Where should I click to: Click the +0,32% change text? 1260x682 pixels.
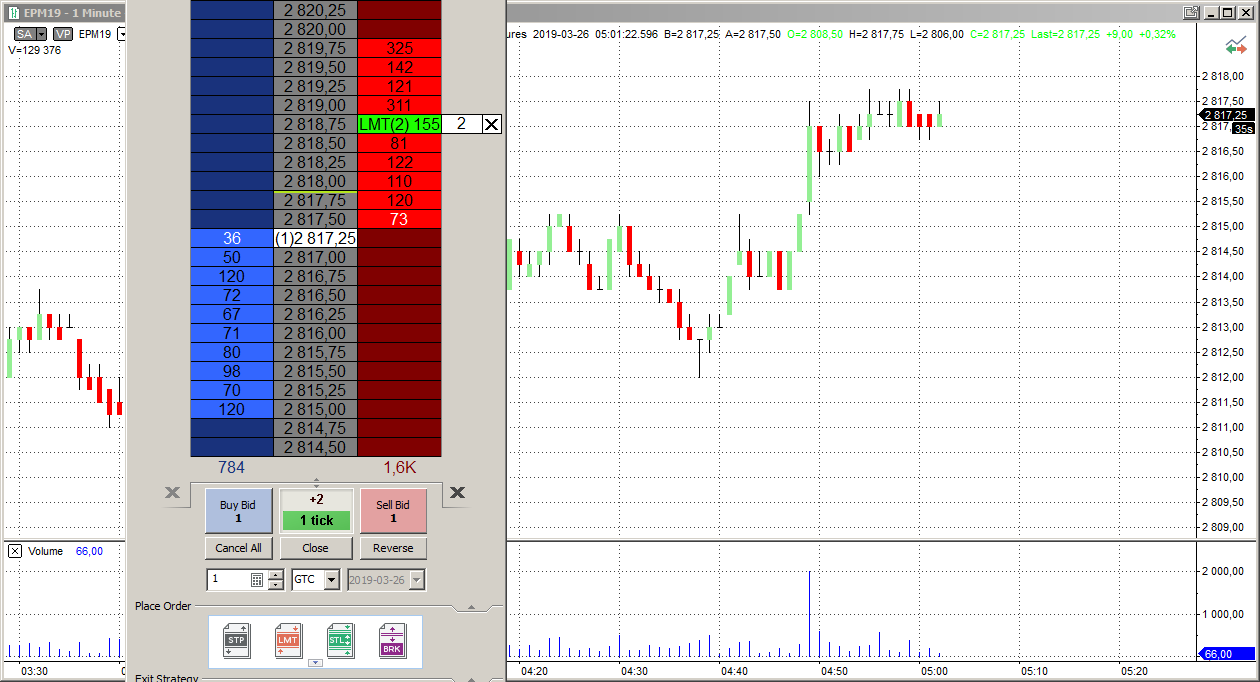tap(1156, 34)
